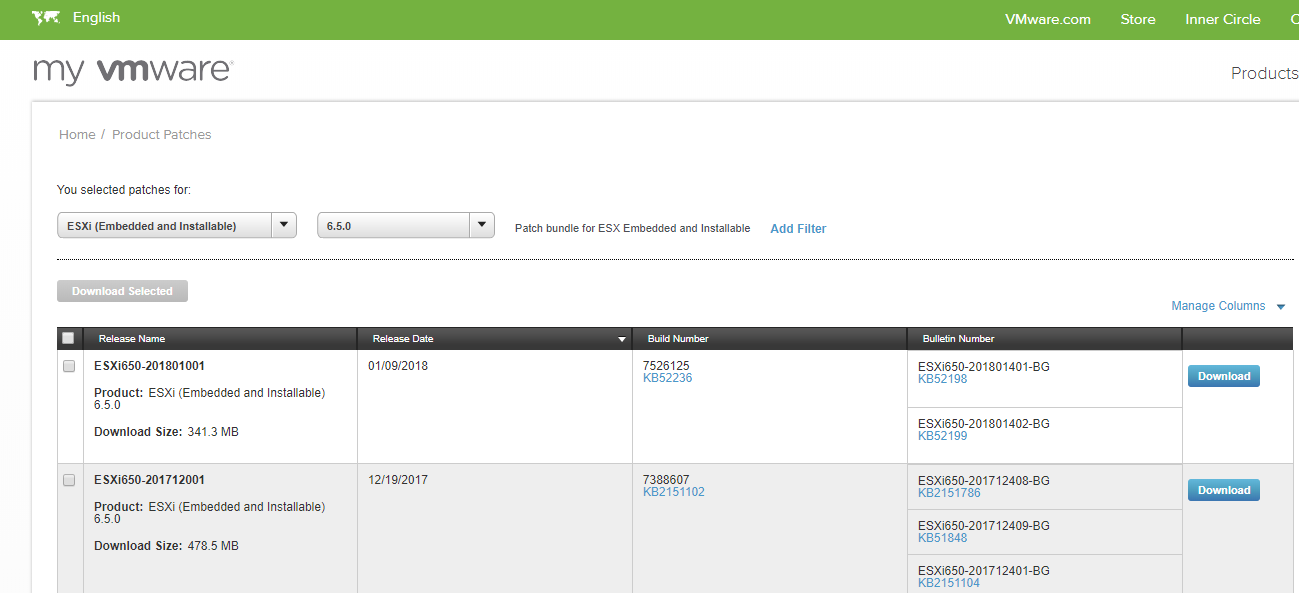
Task: Click the 341.3 MB download size text
Action: point(213,432)
